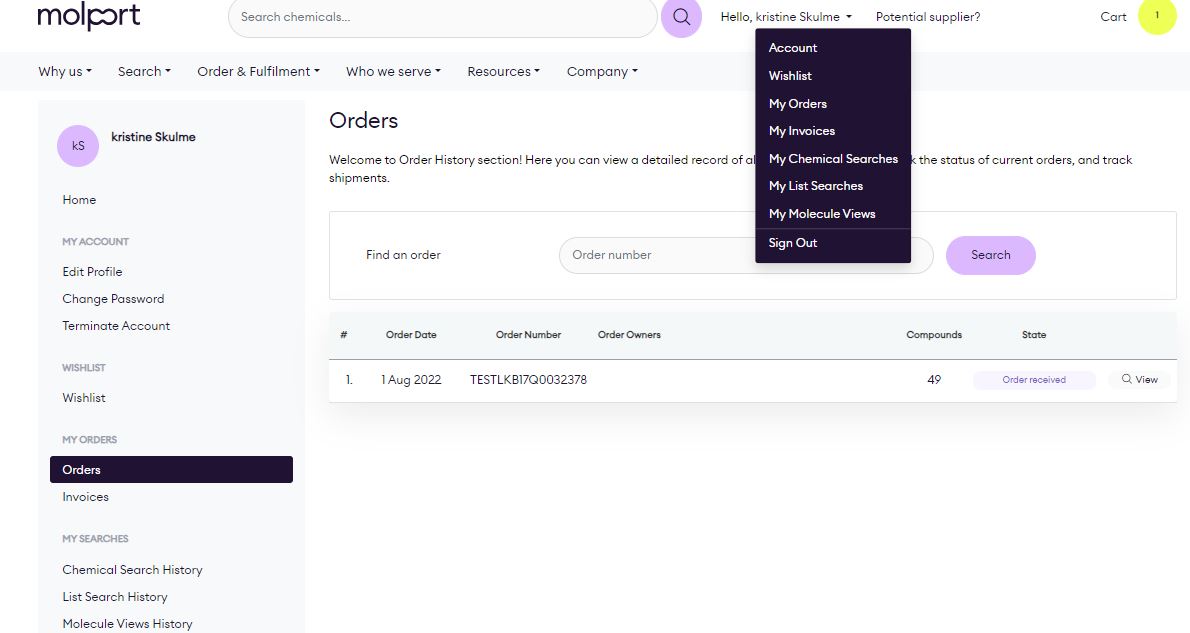Expand the Resources navigation dropdown
This screenshot has width=1190, height=633.
click(x=503, y=71)
